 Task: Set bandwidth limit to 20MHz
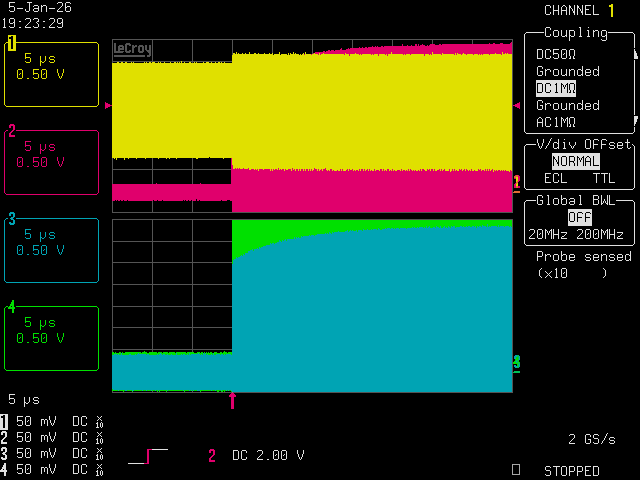click(546, 235)
